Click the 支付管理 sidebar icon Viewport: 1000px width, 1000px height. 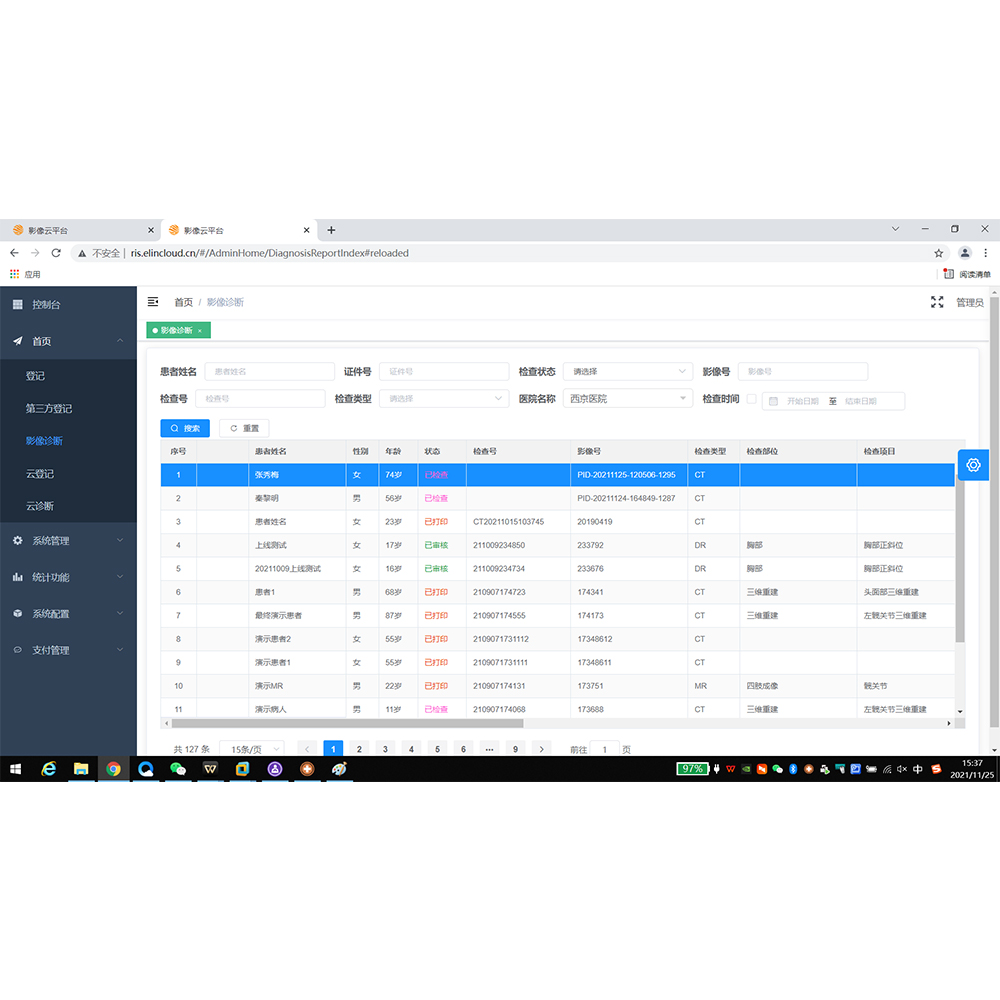[x=18, y=650]
